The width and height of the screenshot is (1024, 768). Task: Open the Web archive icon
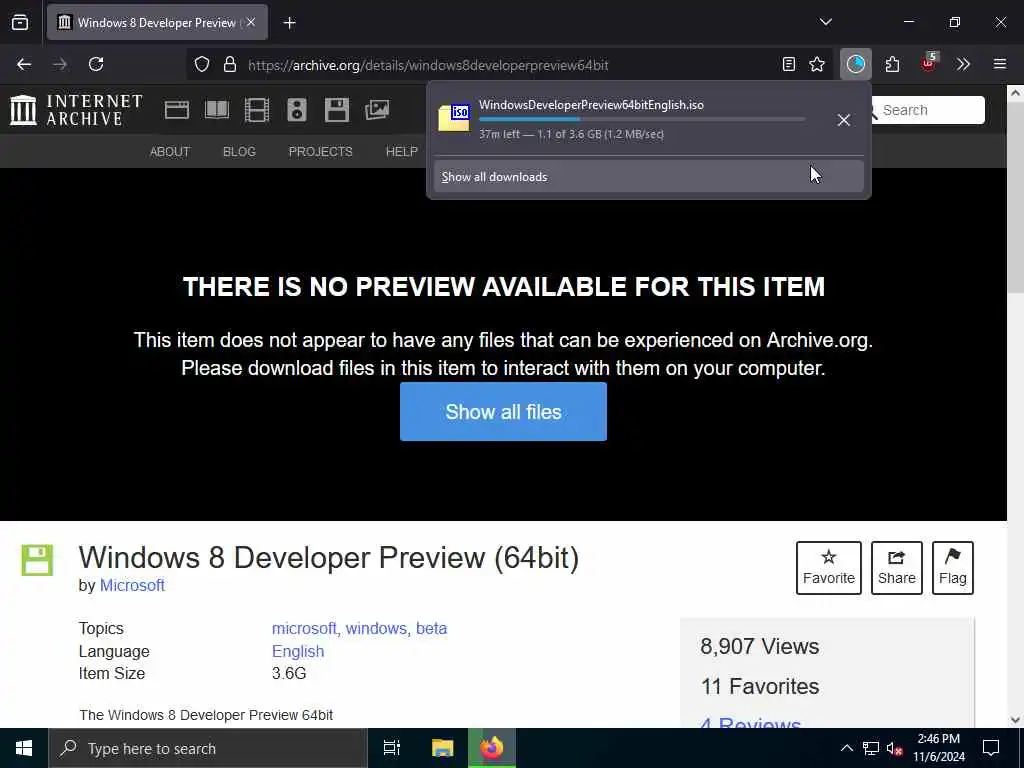[176, 110]
